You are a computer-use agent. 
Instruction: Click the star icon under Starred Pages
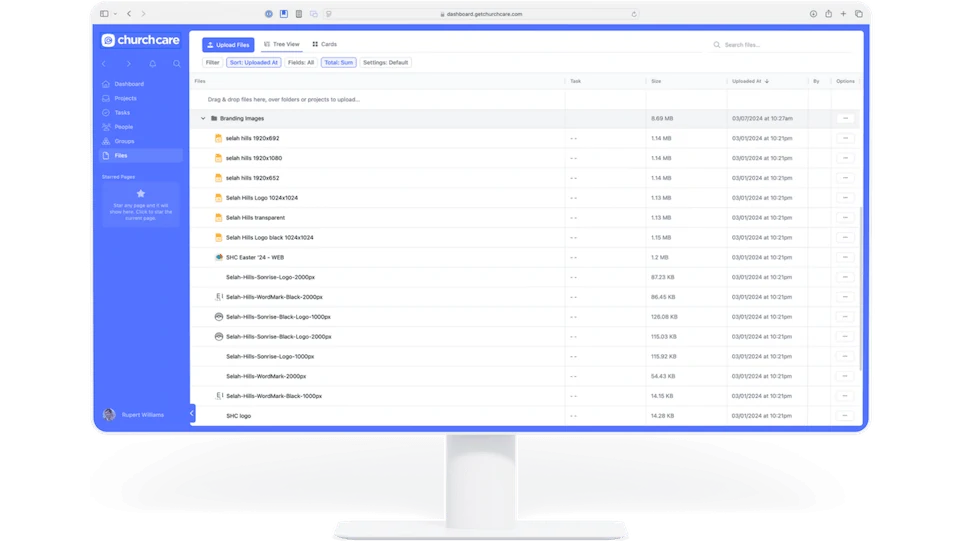click(x=140, y=194)
